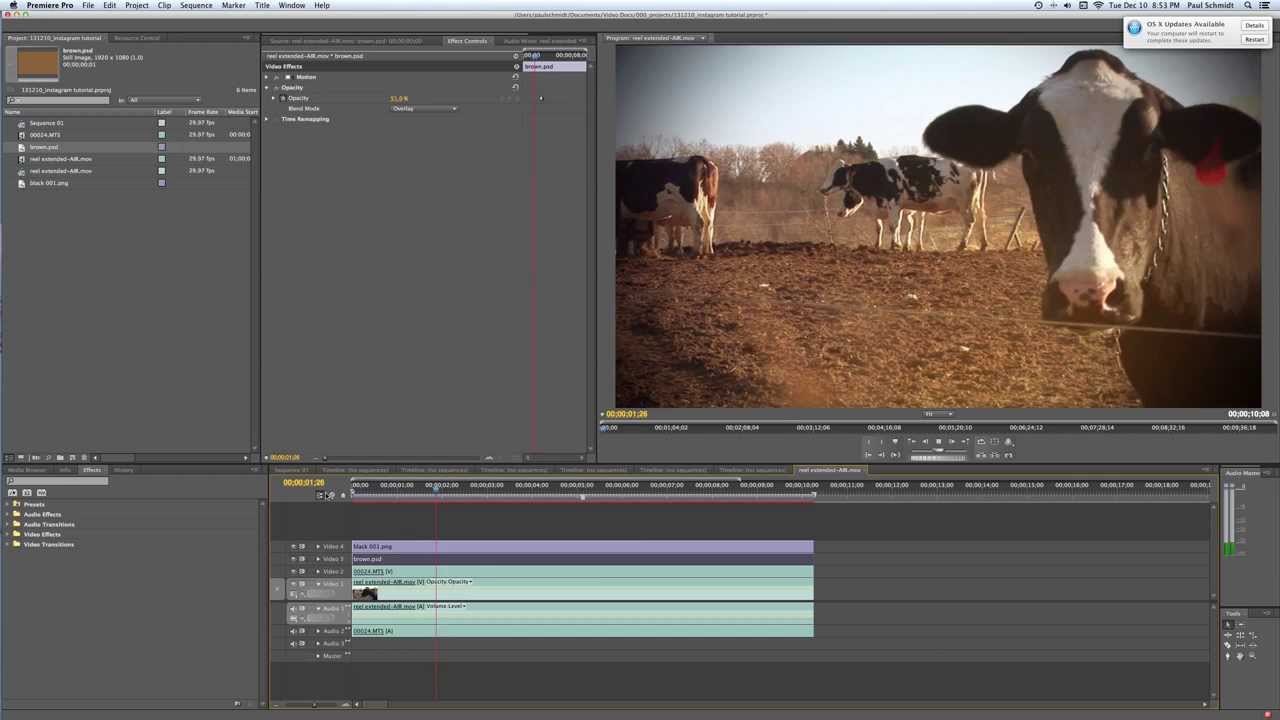The image size is (1280, 720).
Task: Click the shuttle slider in Program monitor
Action: coord(939,450)
